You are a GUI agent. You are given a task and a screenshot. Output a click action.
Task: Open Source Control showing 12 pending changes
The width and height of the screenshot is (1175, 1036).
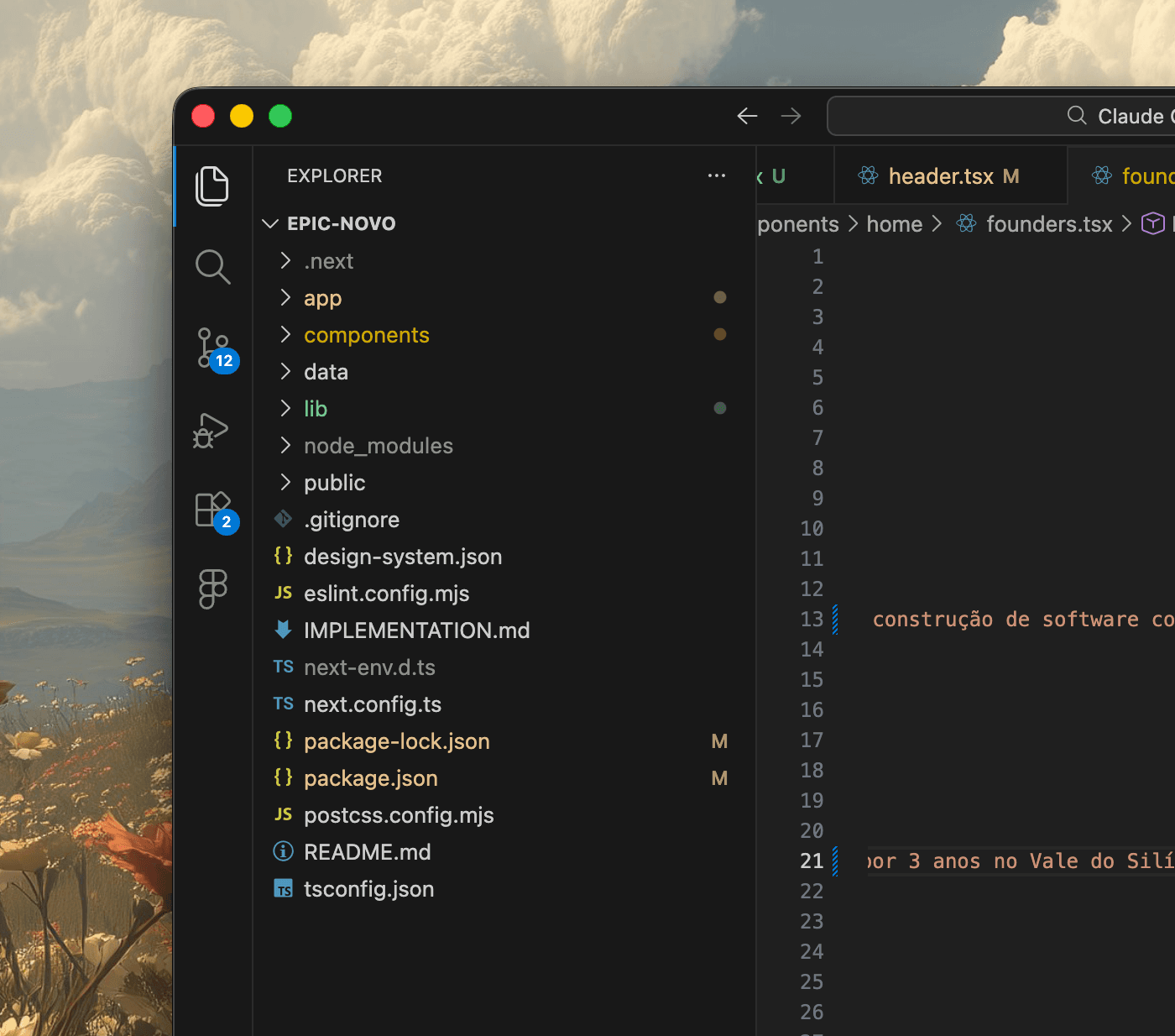click(212, 348)
